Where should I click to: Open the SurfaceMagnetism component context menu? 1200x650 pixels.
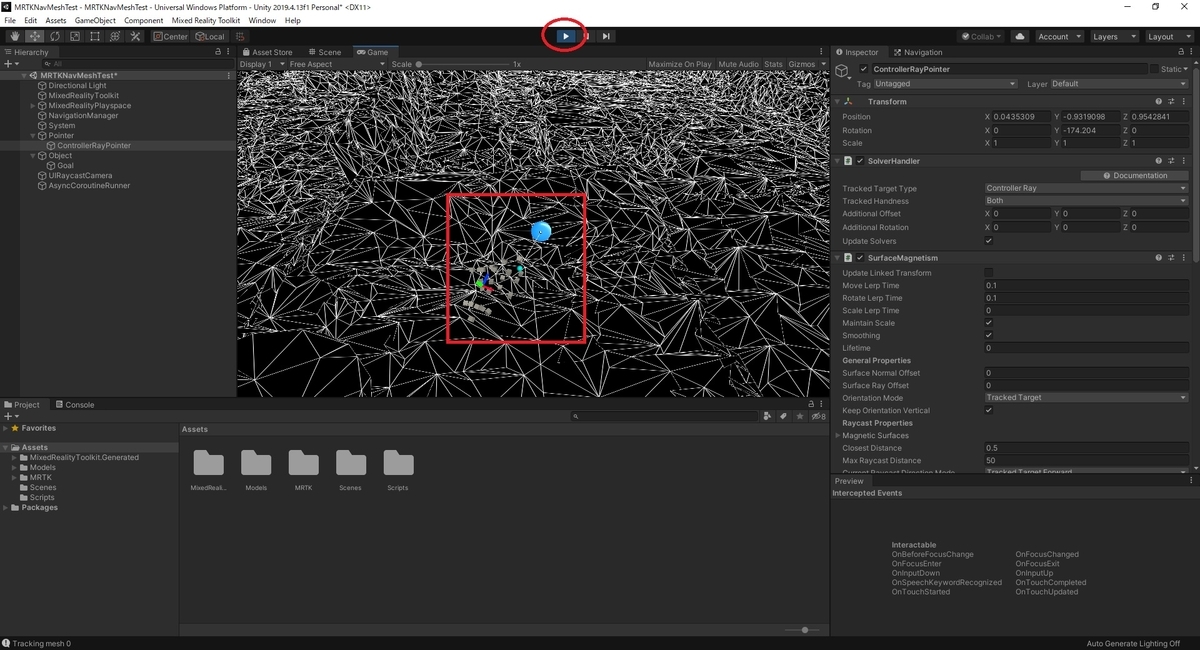tap(1184, 258)
